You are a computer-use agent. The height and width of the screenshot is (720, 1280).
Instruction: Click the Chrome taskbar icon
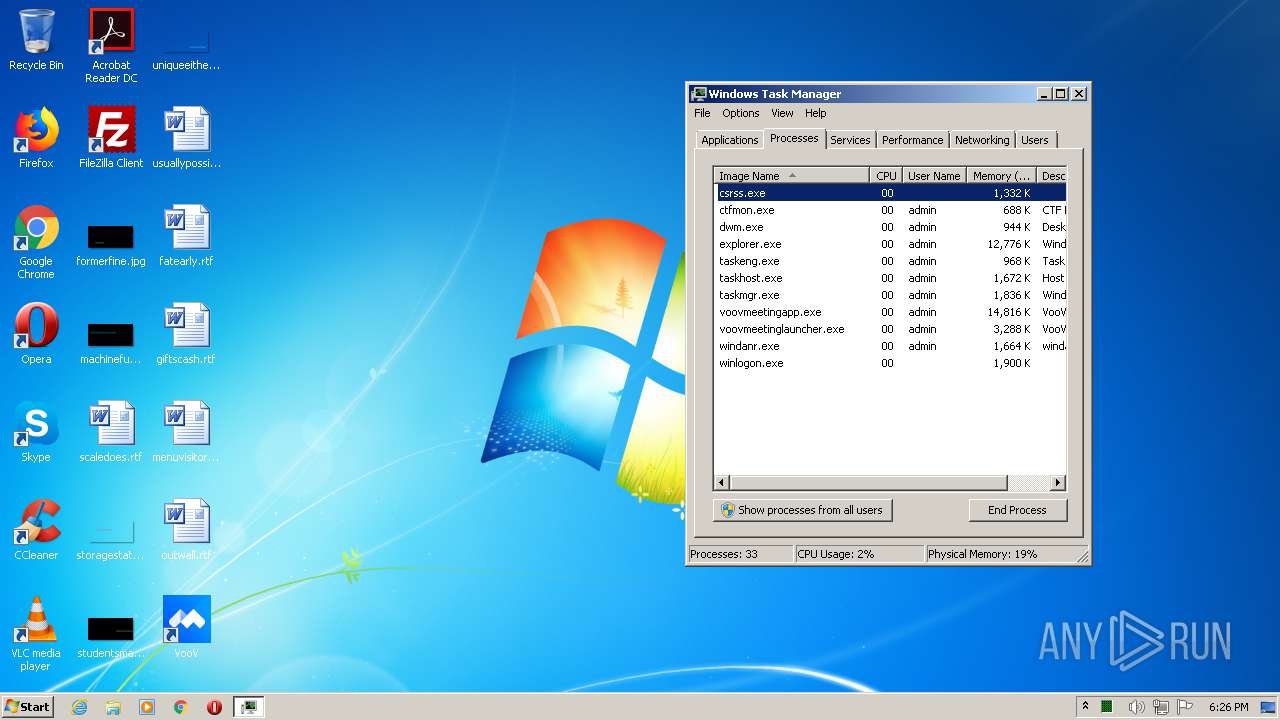(180, 707)
